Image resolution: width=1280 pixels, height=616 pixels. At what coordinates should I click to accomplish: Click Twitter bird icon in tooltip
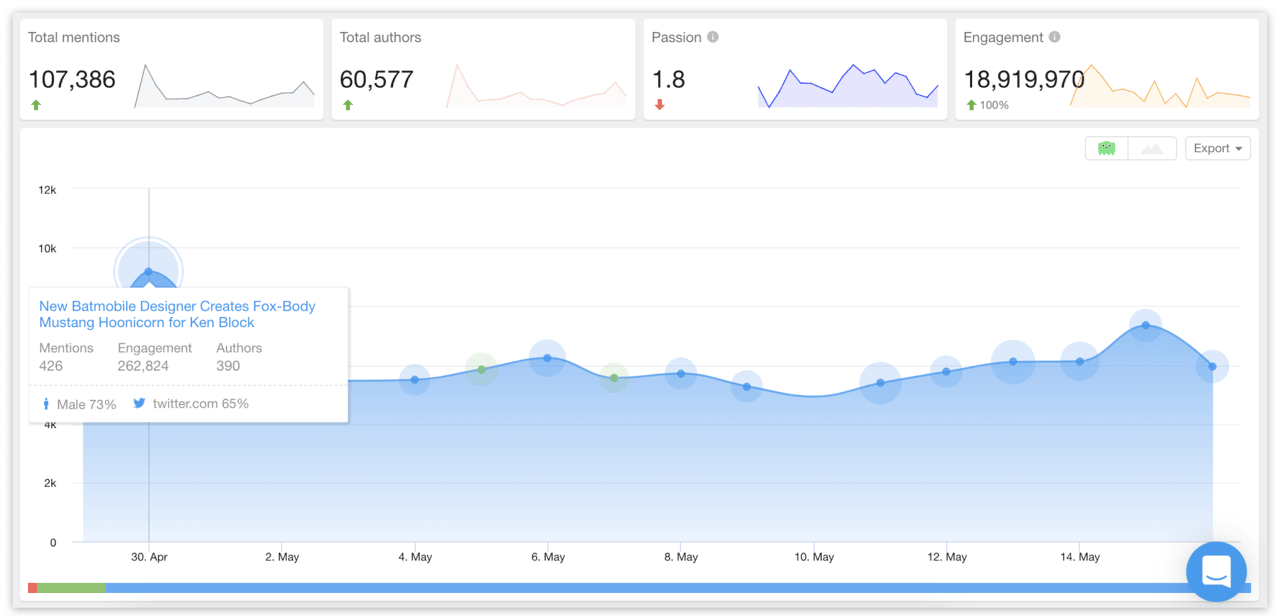pos(140,404)
